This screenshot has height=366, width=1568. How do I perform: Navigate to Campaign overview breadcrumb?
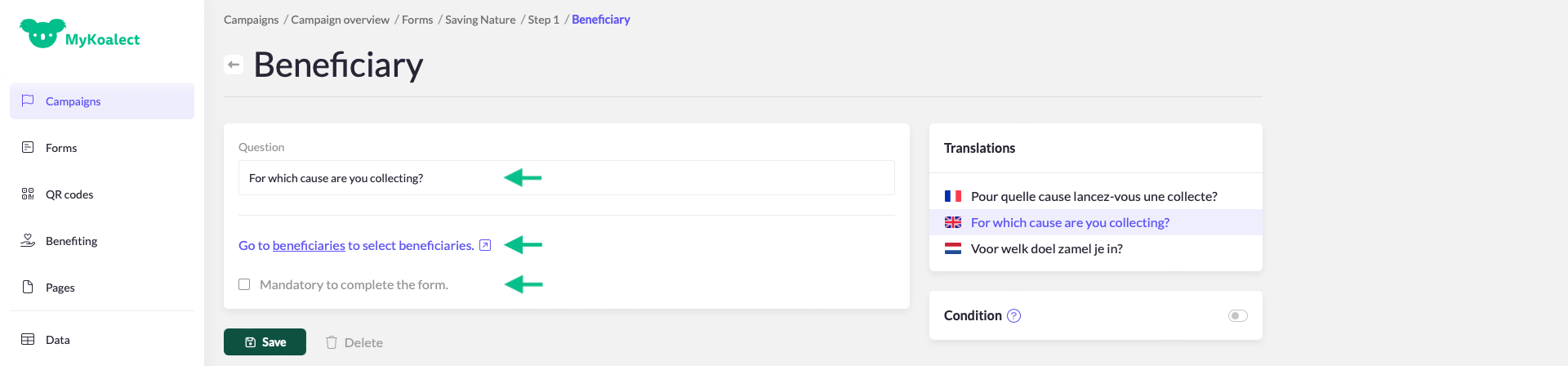(x=340, y=20)
